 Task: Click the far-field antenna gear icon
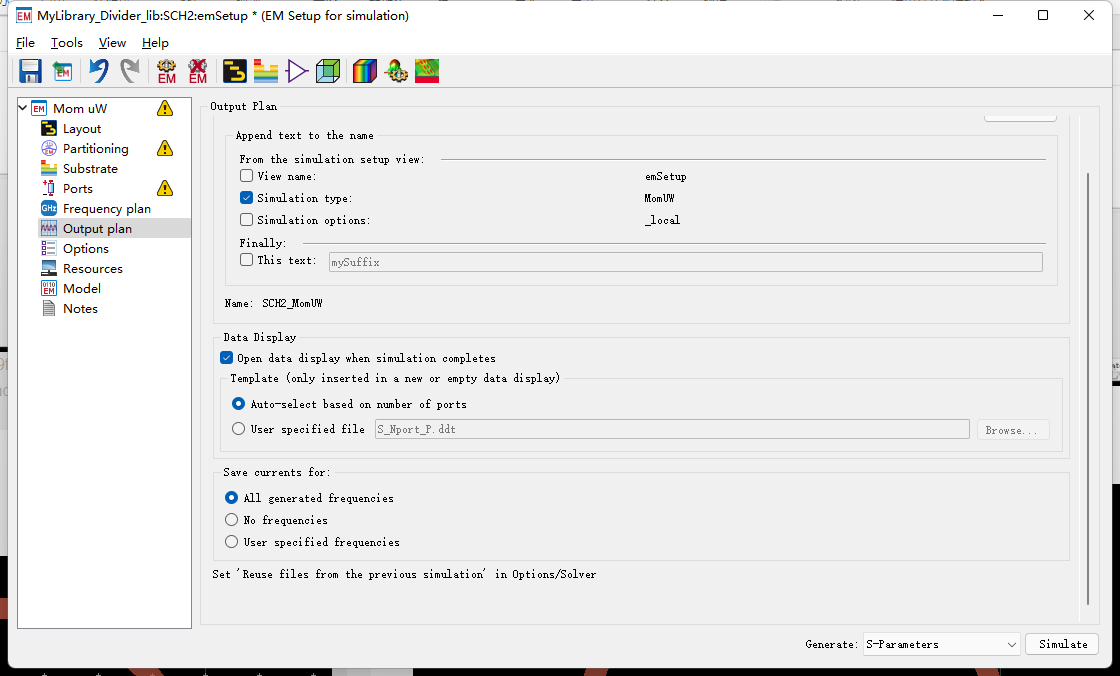[396, 71]
